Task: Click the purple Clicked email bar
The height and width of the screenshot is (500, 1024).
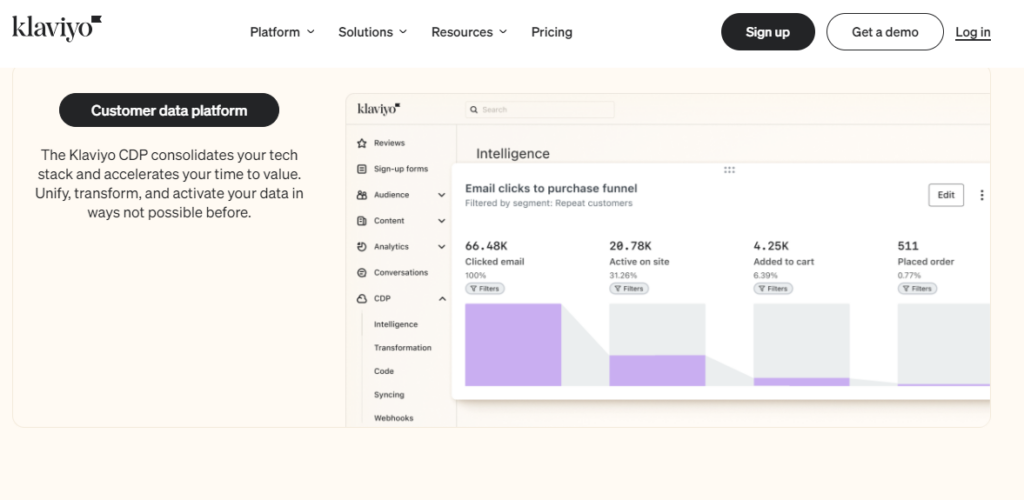Action: click(513, 345)
